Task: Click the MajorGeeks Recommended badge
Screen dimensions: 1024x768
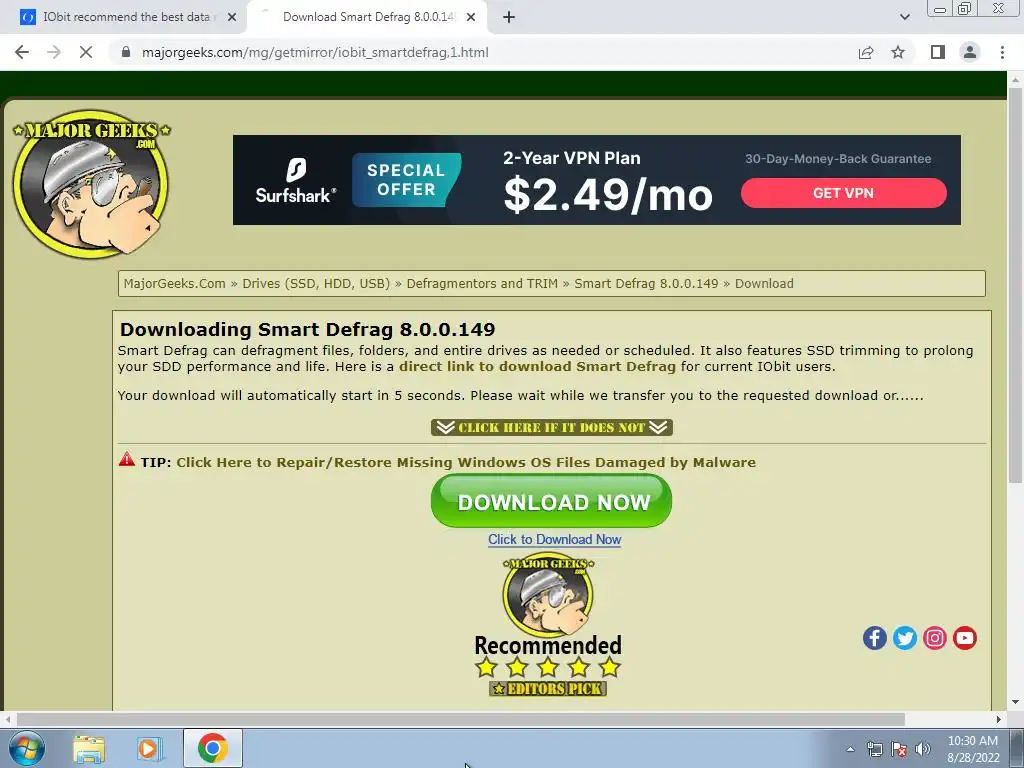Action: 548,617
